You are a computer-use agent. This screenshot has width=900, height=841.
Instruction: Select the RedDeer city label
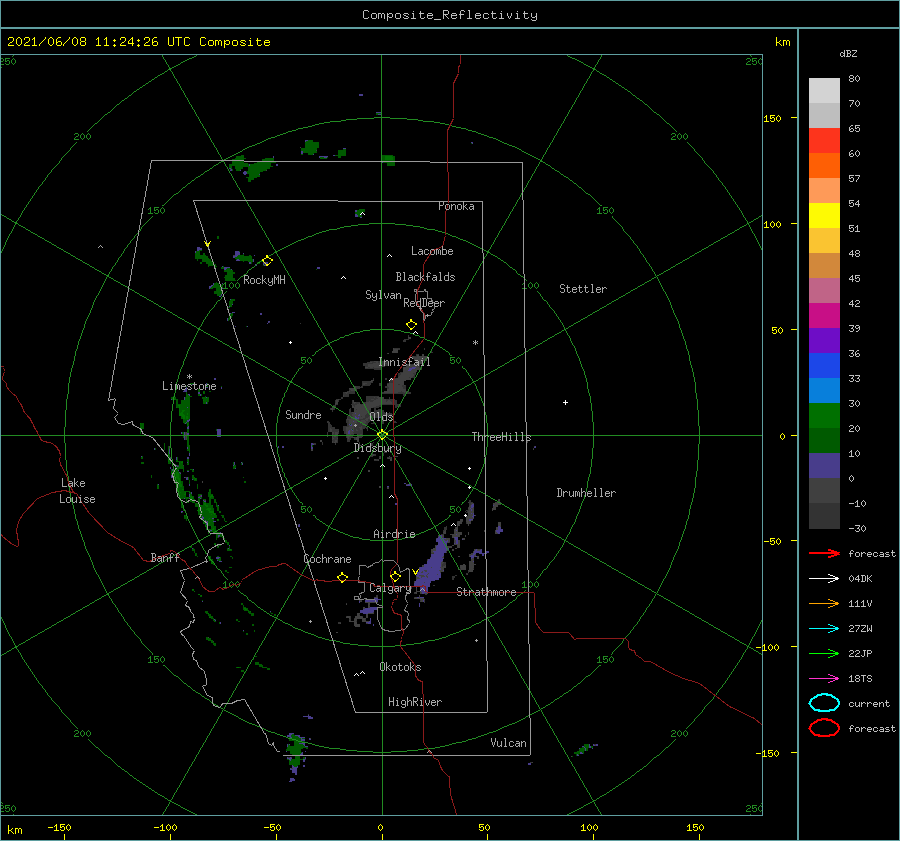[424, 303]
